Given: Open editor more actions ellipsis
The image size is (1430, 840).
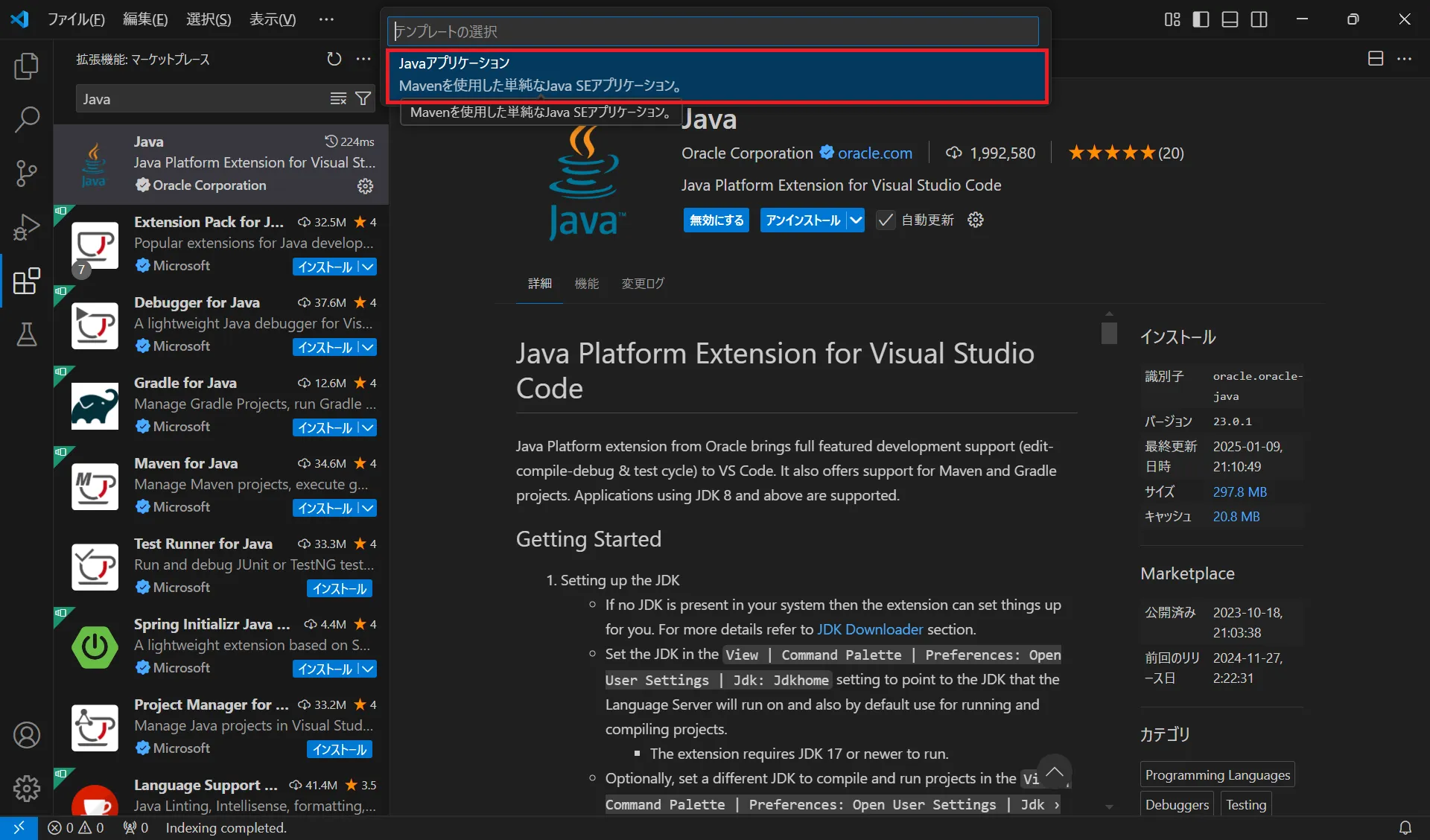Looking at the screenshot, I should (1405, 59).
